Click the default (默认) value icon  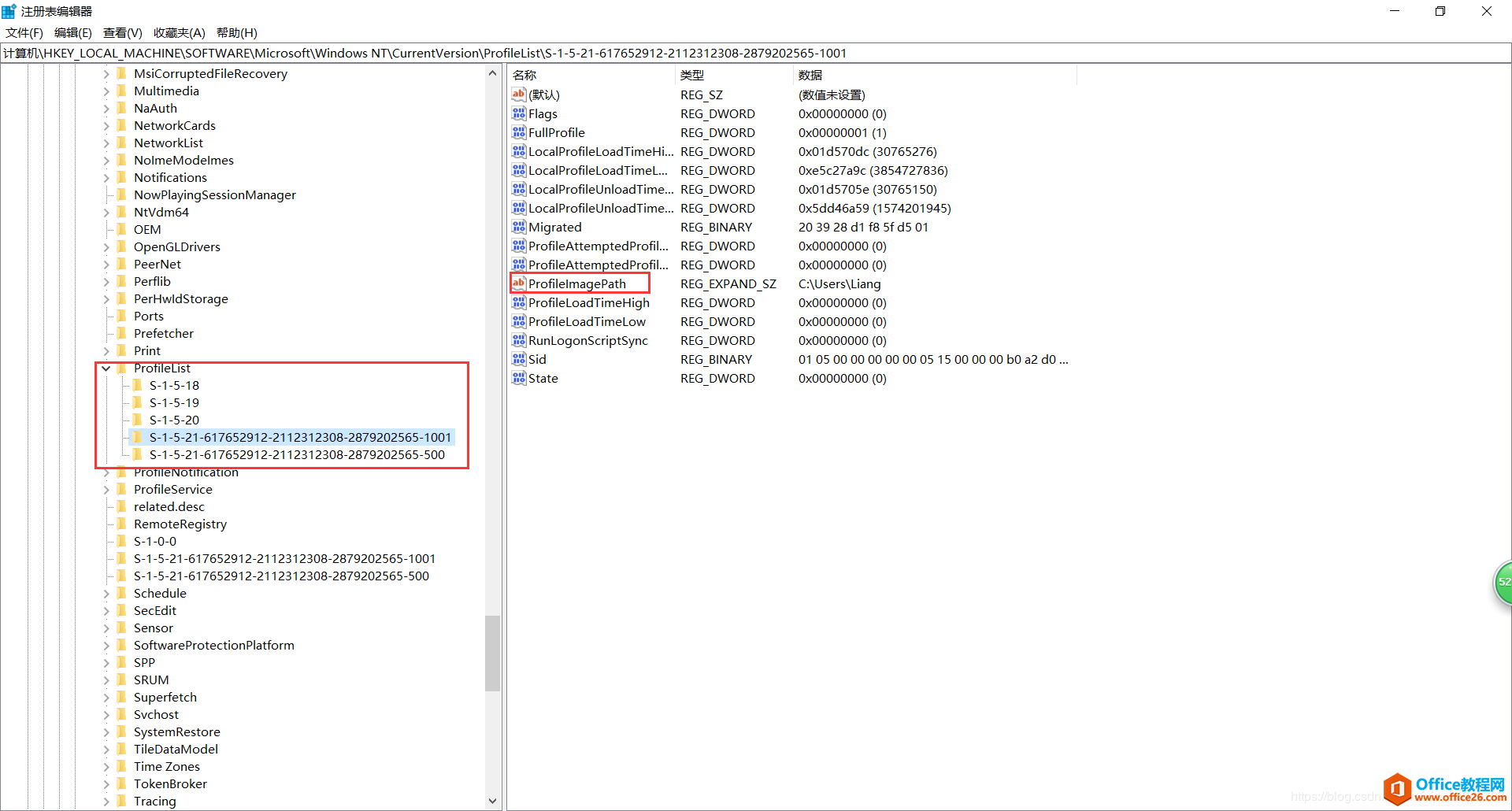coord(518,94)
